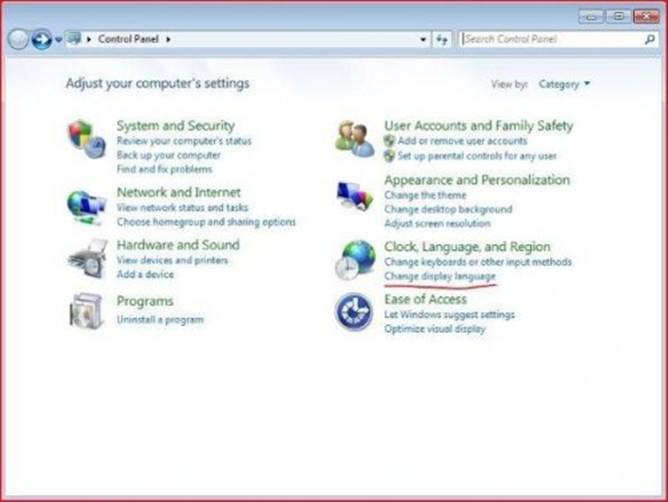Click View network status and tasks

tap(182, 208)
